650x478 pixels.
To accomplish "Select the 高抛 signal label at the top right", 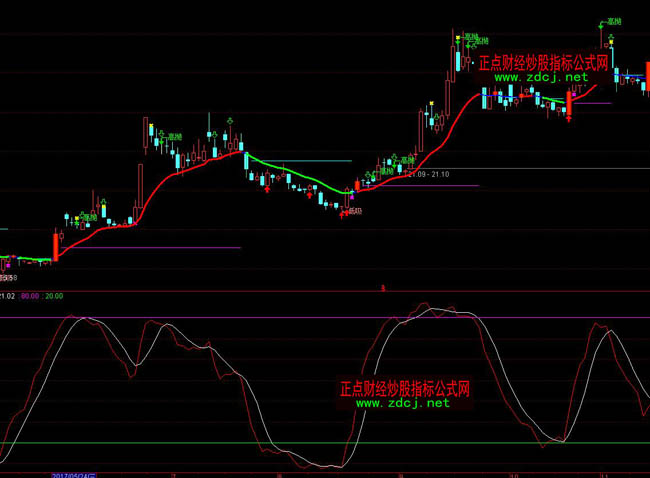I will [x=610, y=21].
